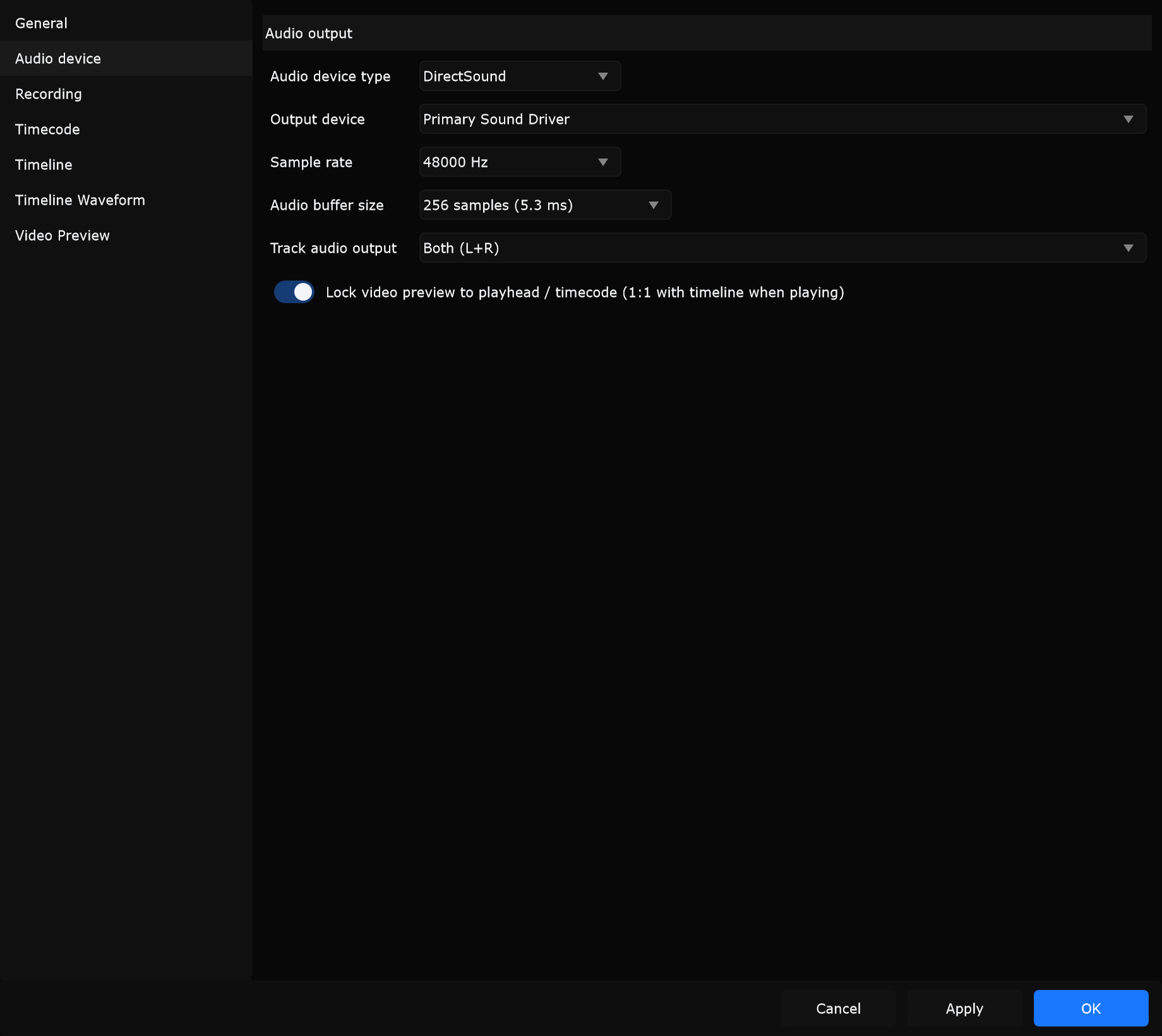The width and height of the screenshot is (1162, 1036).
Task: Confirm with the OK button
Action: click(1091, 1008)
